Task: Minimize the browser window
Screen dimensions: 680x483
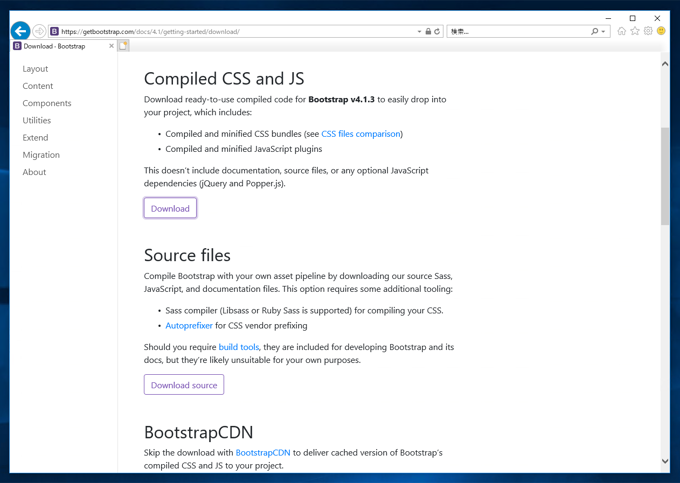Action: [608, 18]
